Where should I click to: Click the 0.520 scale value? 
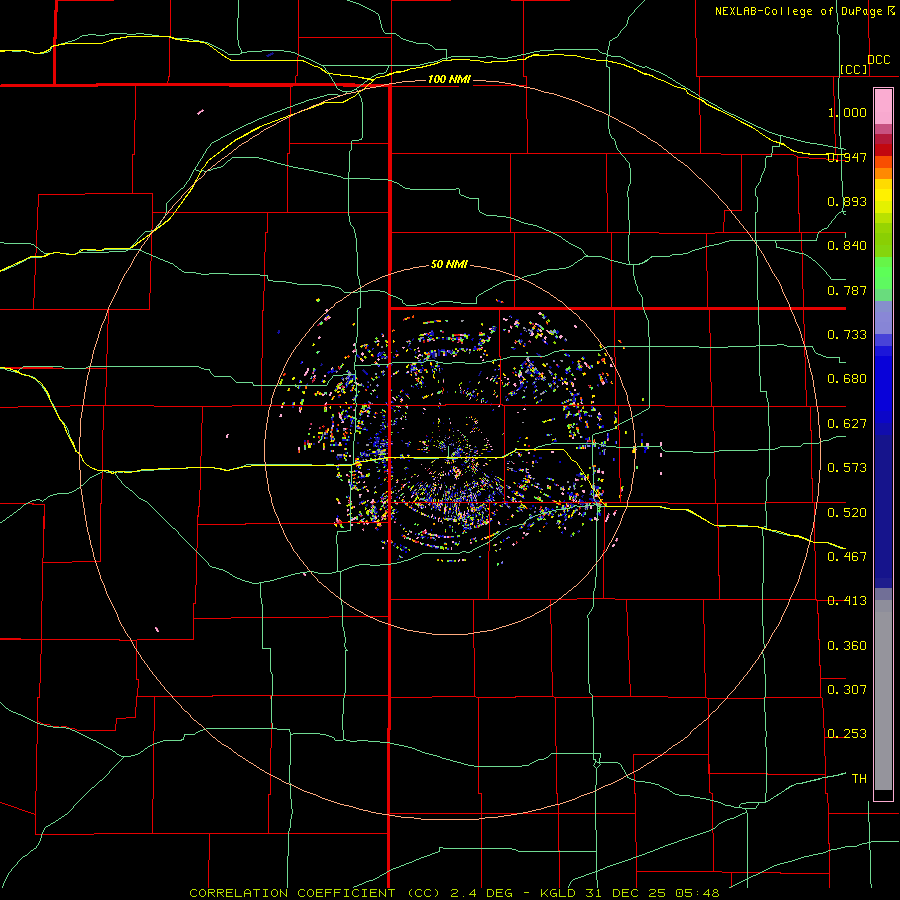(847, 512)
